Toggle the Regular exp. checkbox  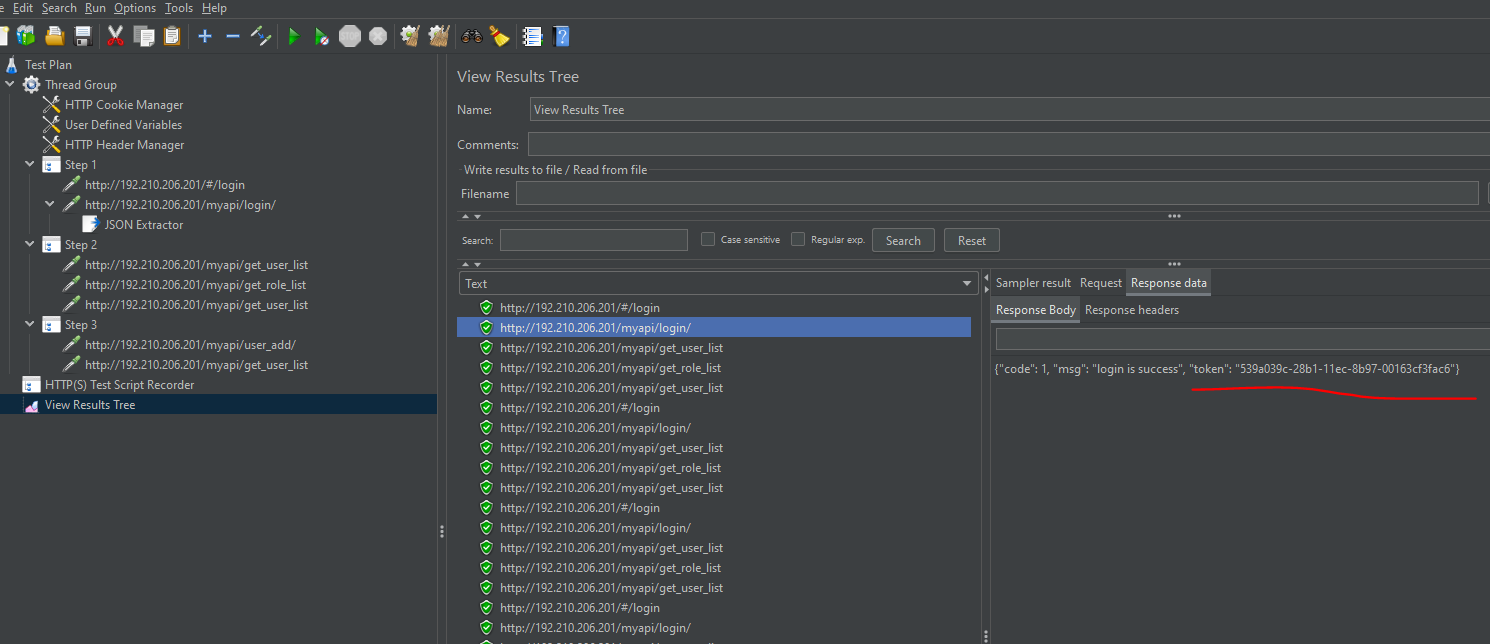tap(798, 239)
